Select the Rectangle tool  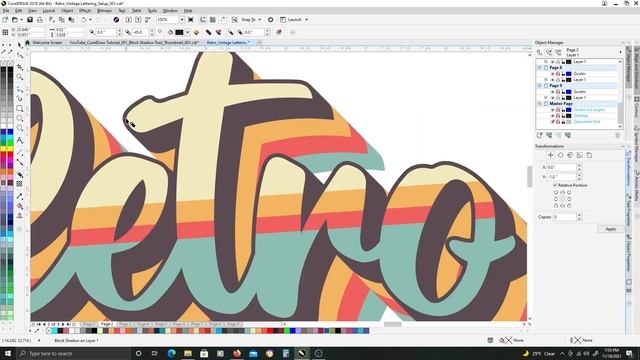tap(20, 109)
